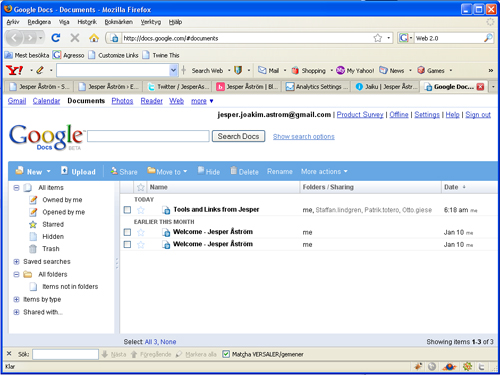Click the Sök find bar input

pos(65,354)
